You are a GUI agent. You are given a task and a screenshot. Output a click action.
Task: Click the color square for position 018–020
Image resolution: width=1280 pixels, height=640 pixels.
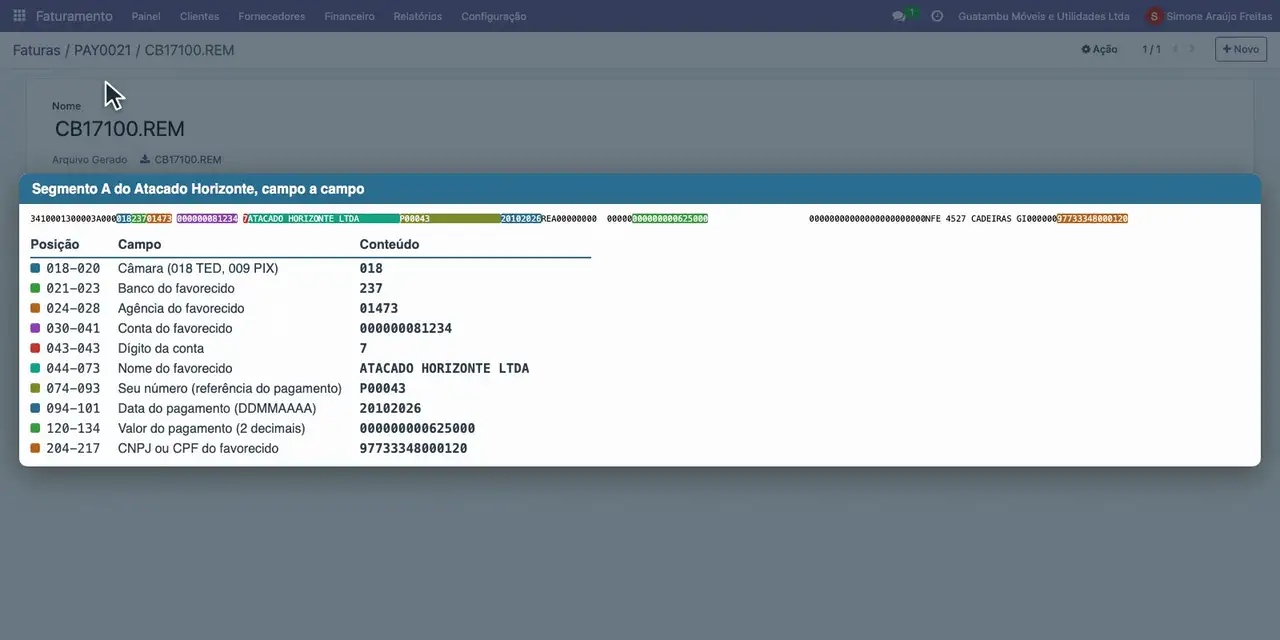coord(36,268)
